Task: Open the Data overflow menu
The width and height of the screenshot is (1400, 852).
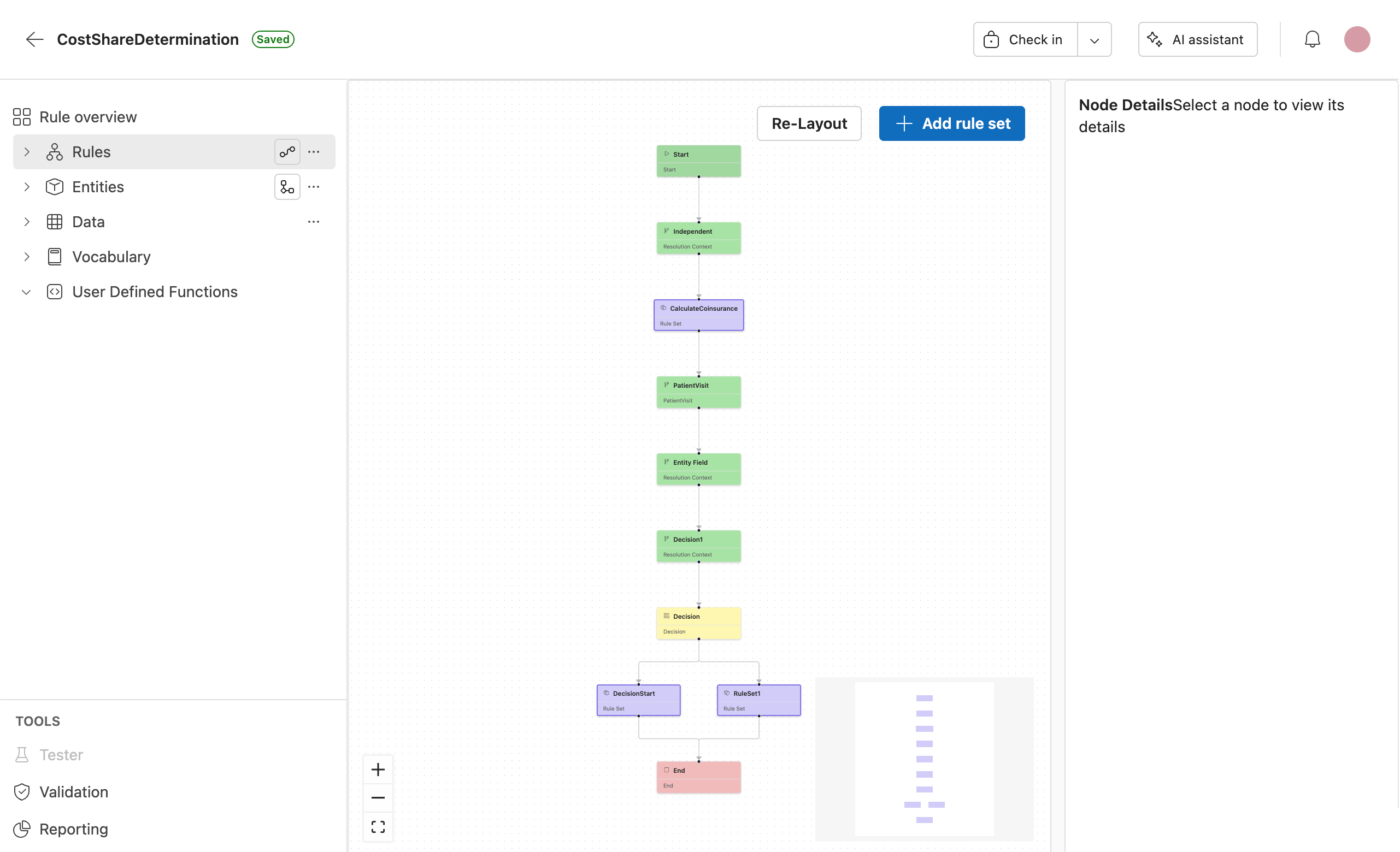Action: coord(314,222)
